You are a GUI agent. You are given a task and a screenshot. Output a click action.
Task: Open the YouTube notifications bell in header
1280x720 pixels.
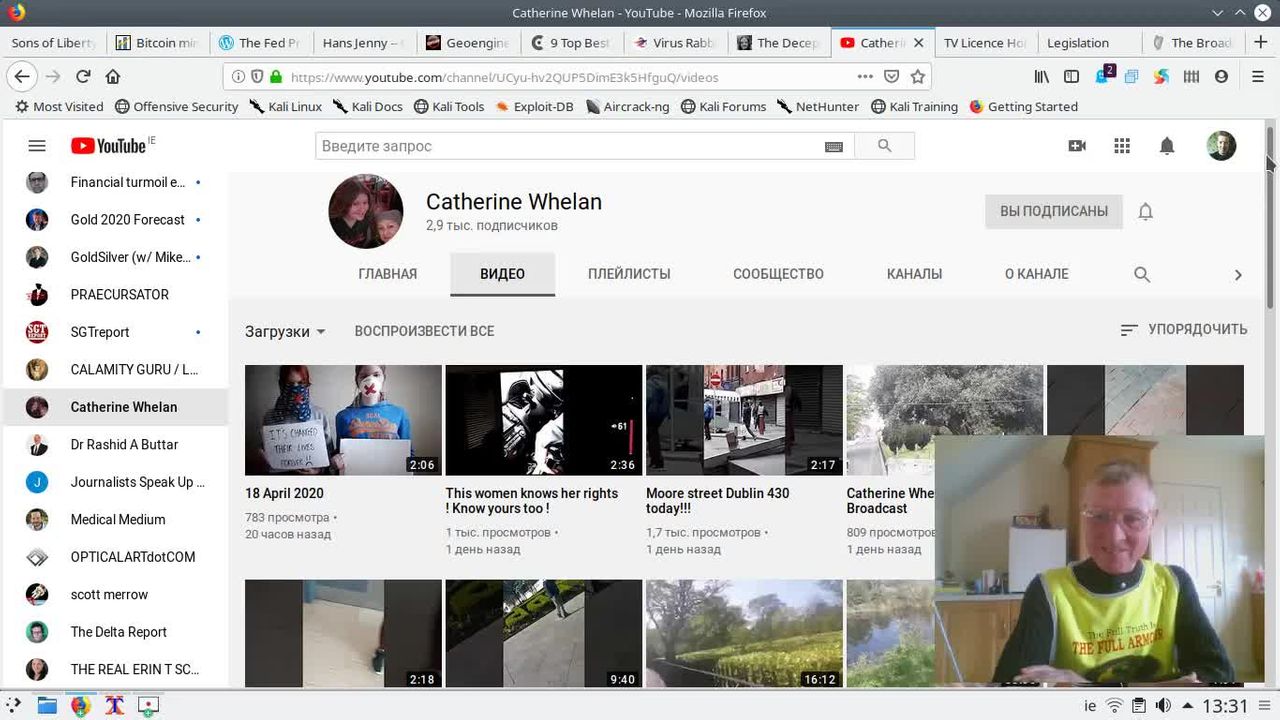click(x=1166, y=146)
